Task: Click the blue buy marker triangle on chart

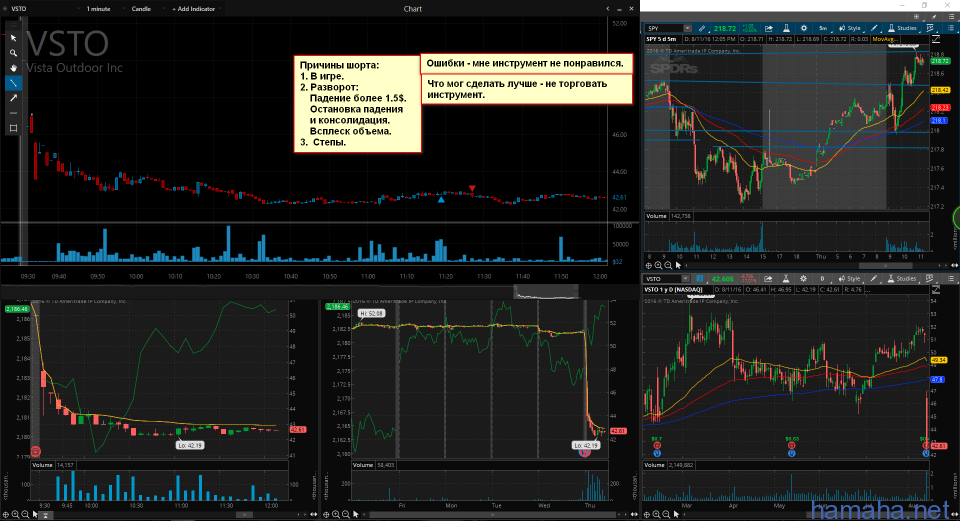Action: [441, 199]
